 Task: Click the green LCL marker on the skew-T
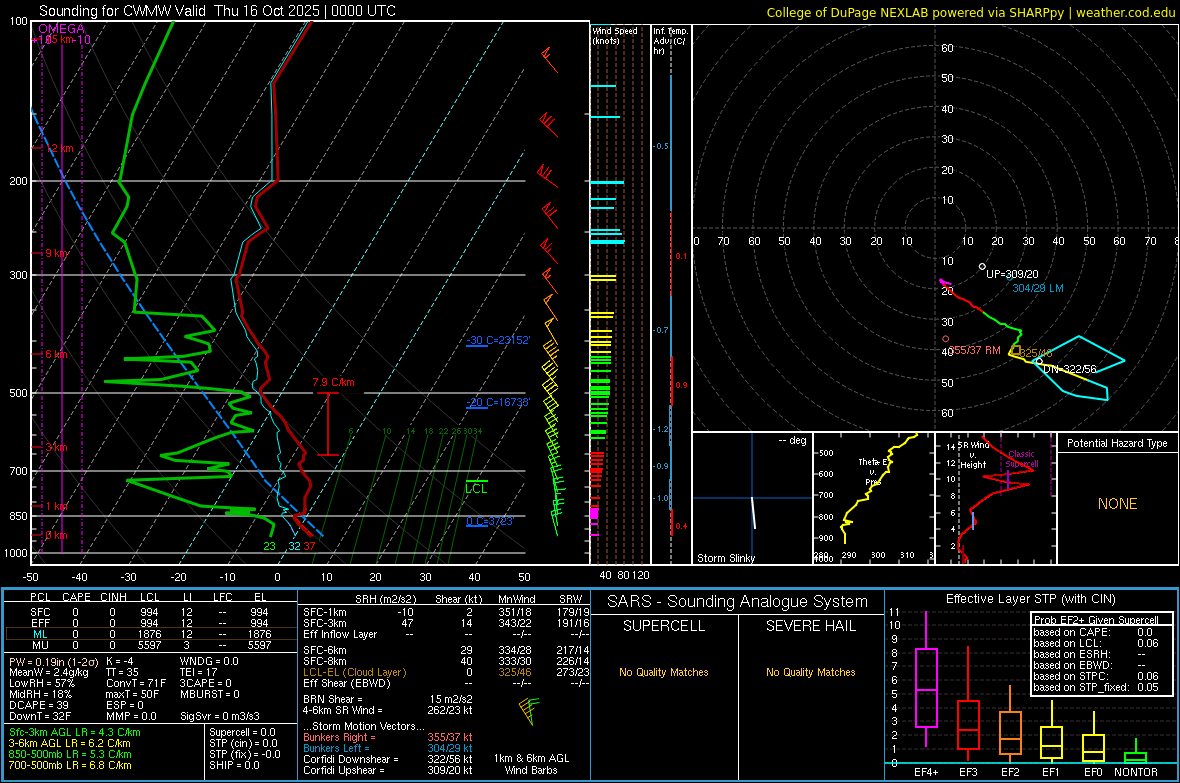(476, 488)
